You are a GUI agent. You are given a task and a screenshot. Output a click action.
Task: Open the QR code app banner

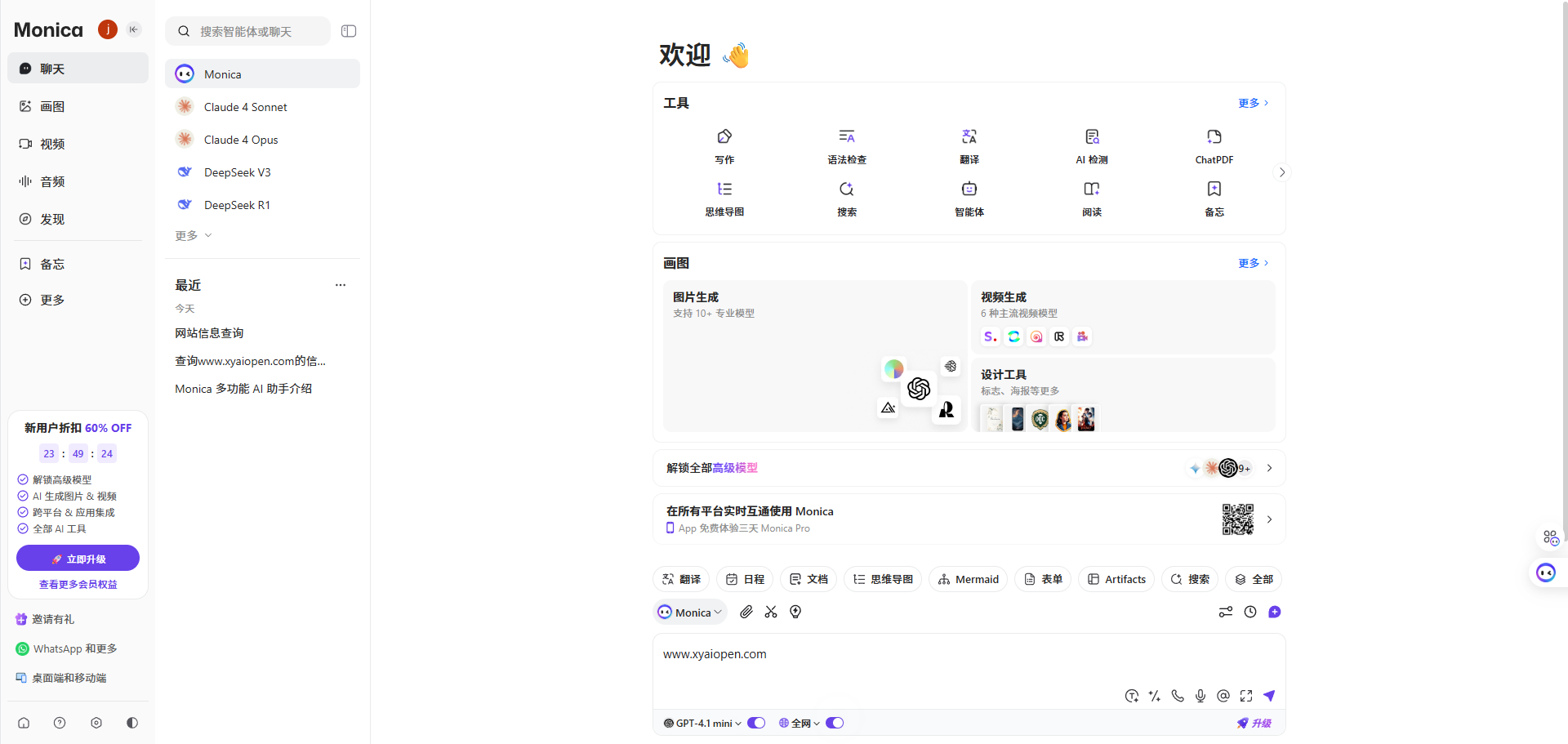point(969,519)
